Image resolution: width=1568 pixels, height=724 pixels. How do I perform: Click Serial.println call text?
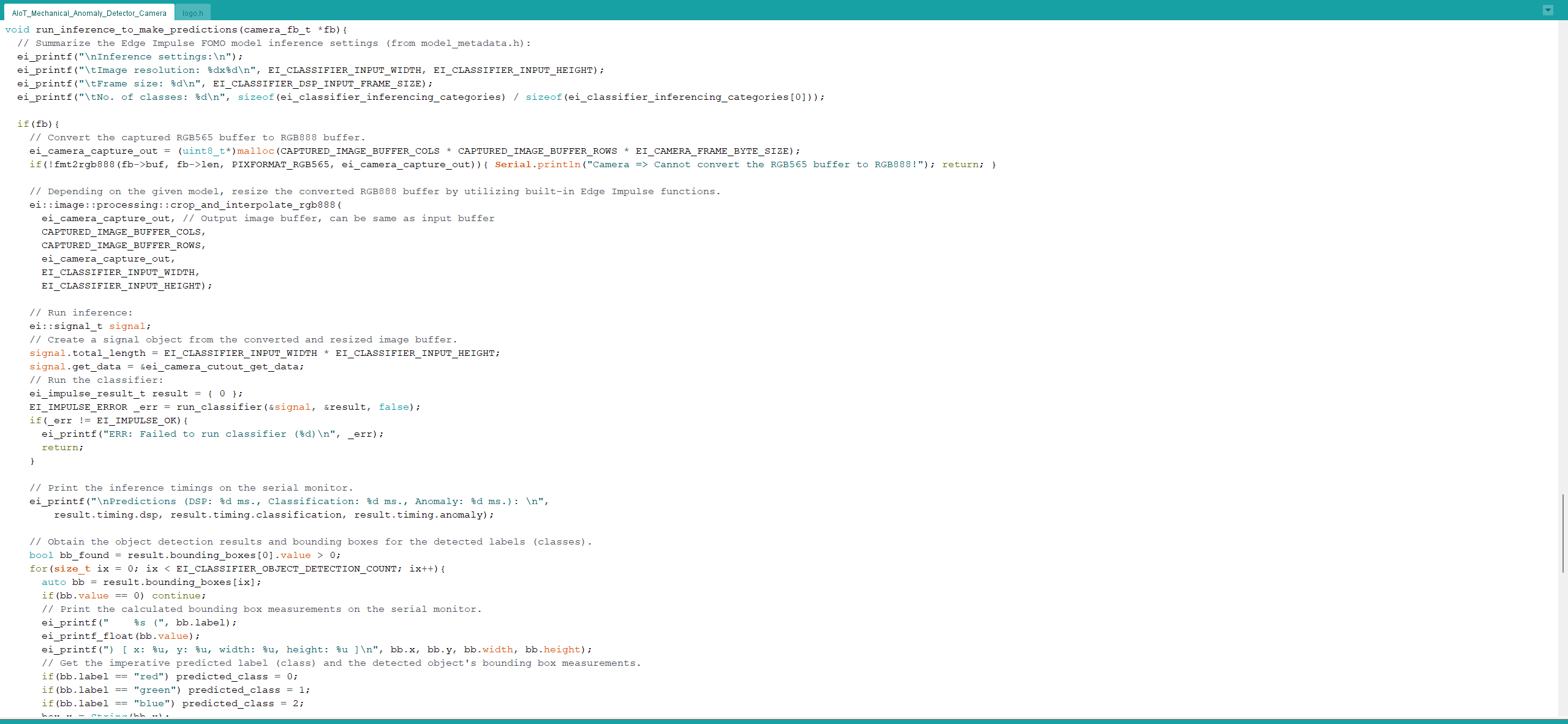[x=537, y=164]
